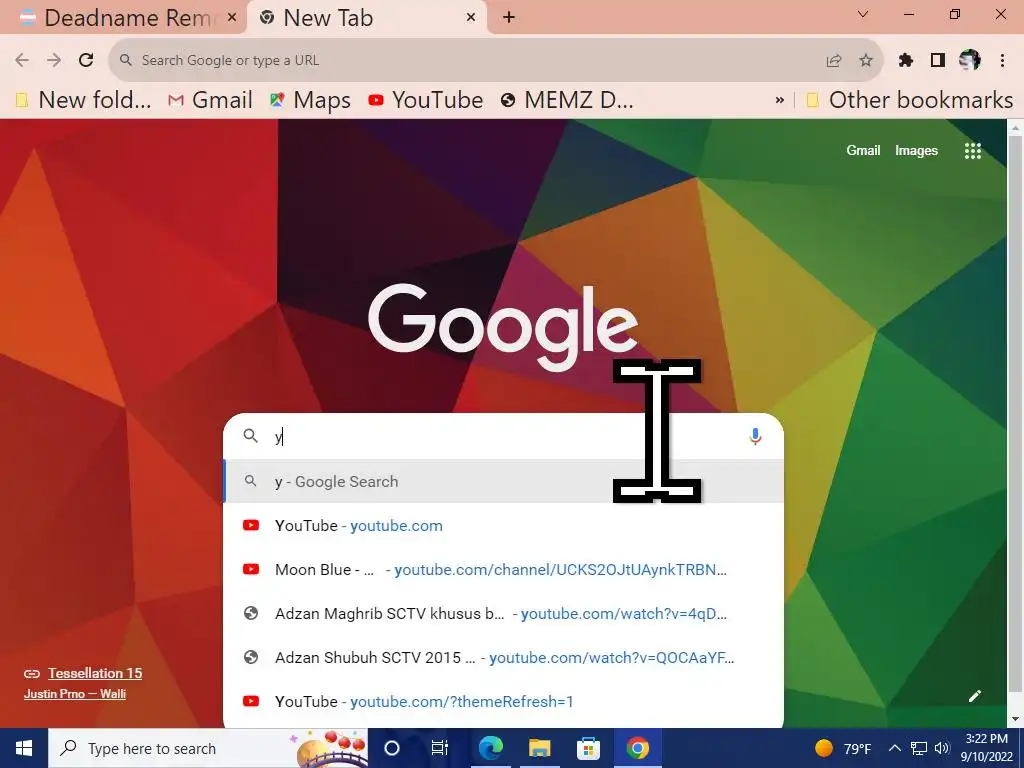Image resolution: width=1024 pixels, height=768 pixels.
Task: Launch Microsoft Edge from the taskbar
Action: point(490,748)
